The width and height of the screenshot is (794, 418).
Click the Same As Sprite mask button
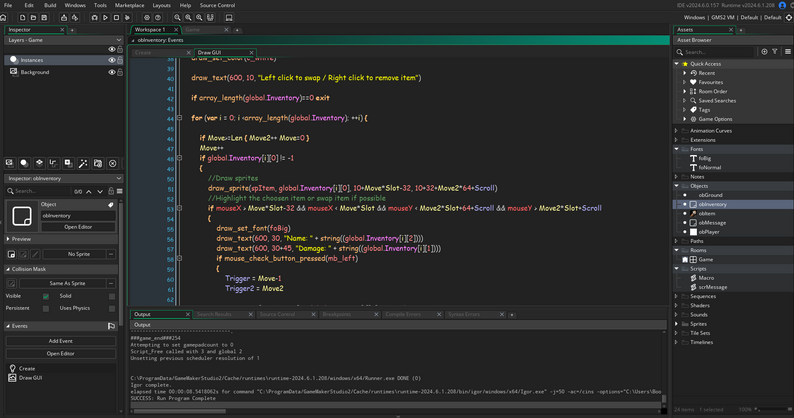pyautogui.click(x=67, y=283)
